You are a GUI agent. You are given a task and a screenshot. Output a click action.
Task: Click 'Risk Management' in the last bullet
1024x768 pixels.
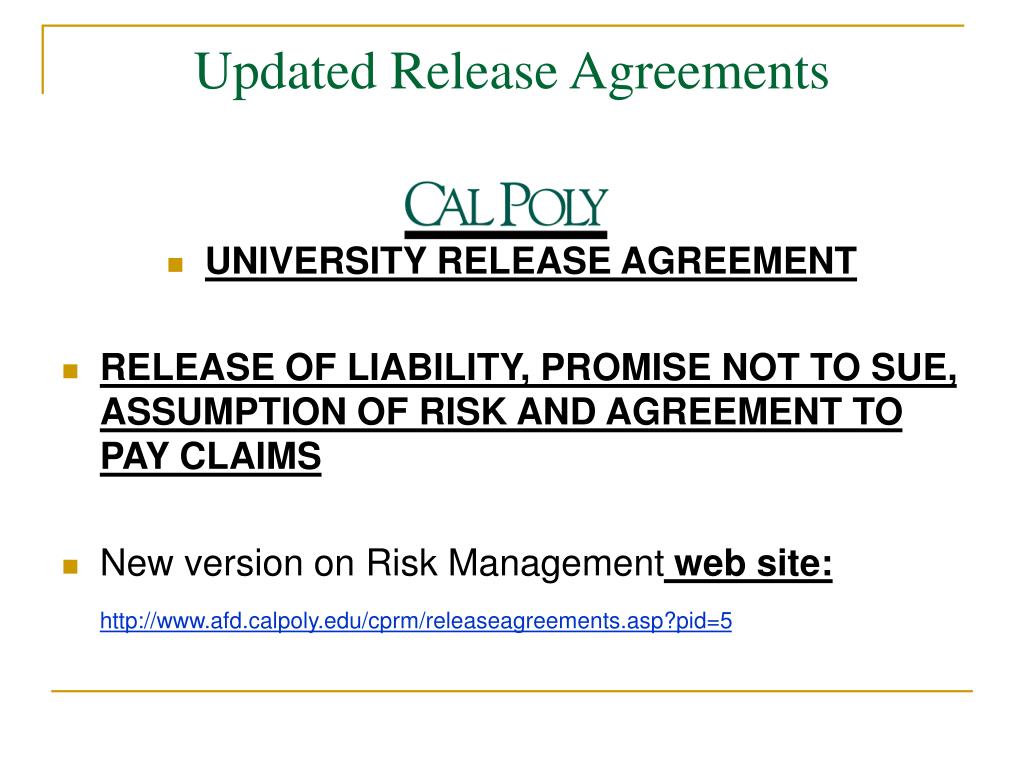coord(515,564)
